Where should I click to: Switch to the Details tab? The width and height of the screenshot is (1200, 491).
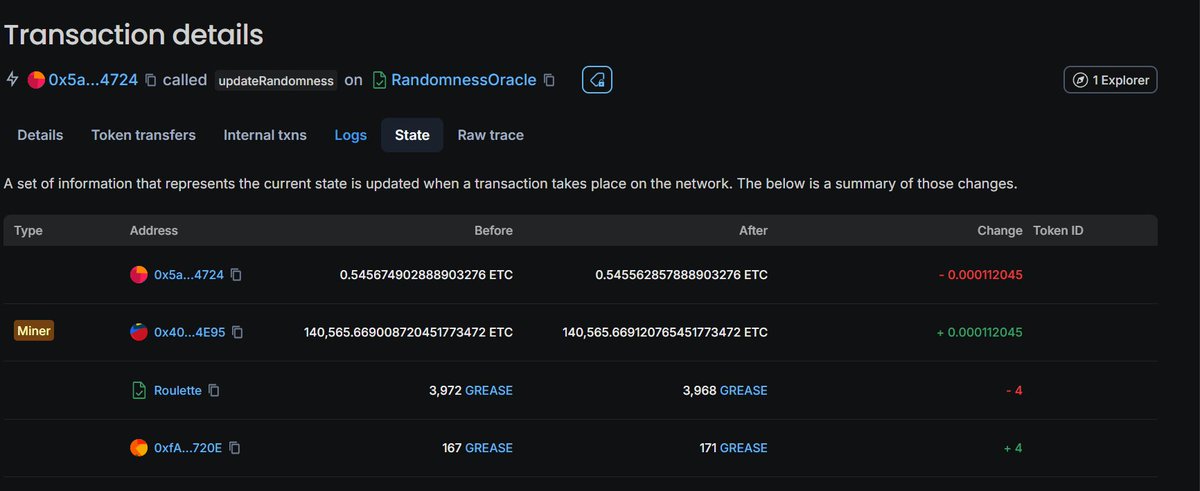[40, 135]
